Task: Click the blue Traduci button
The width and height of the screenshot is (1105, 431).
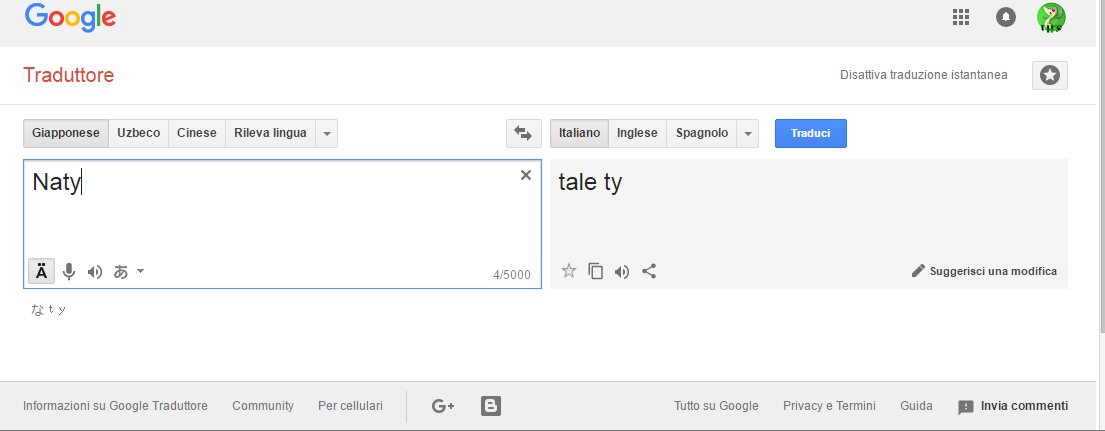Action: point(810,133)
